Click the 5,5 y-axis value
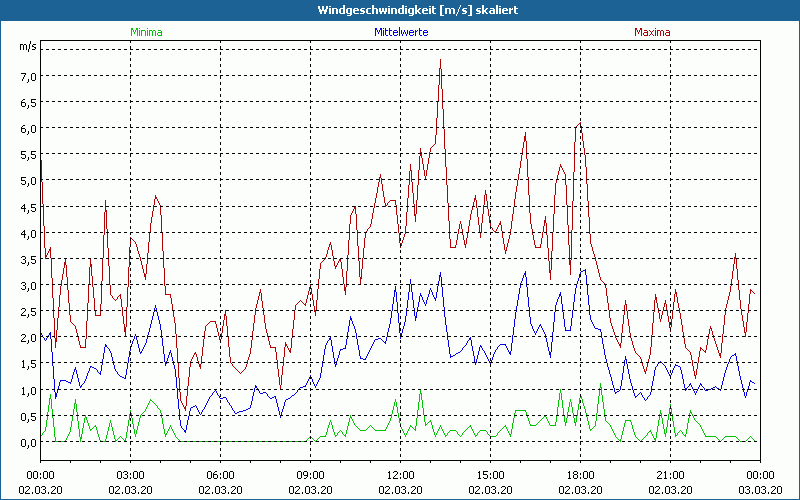 click(29, 155)
